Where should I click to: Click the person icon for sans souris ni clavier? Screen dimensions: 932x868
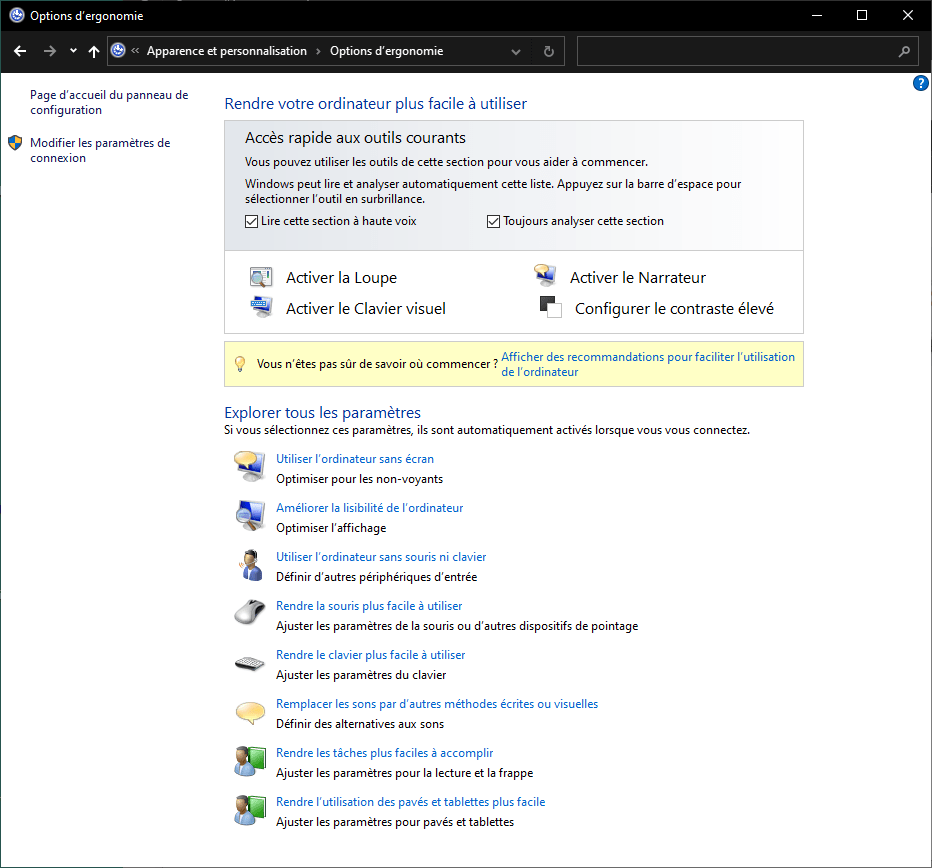pyautogui.click(x=251, y=565)
